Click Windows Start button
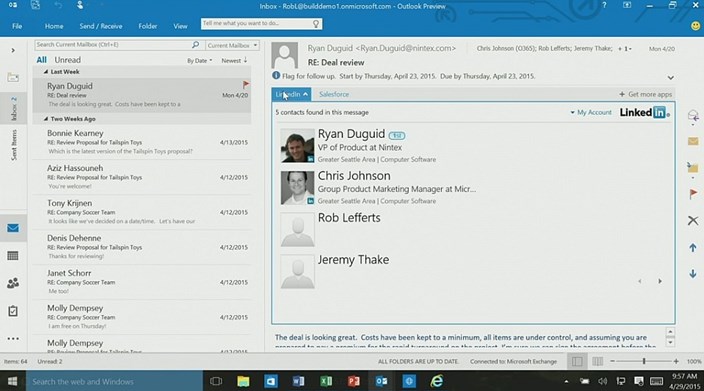Viewport: 704px width, 391px height. tap(13, 381)
